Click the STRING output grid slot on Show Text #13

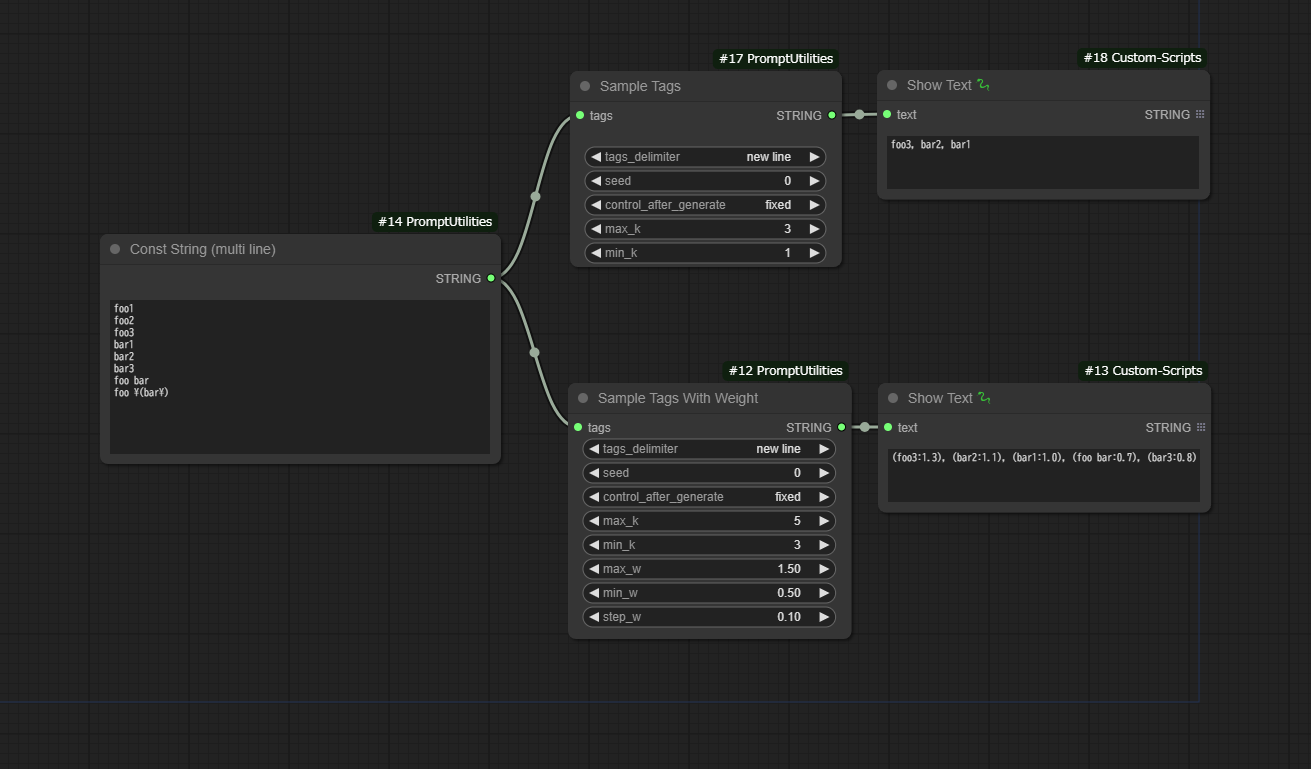pos(1201,427)
